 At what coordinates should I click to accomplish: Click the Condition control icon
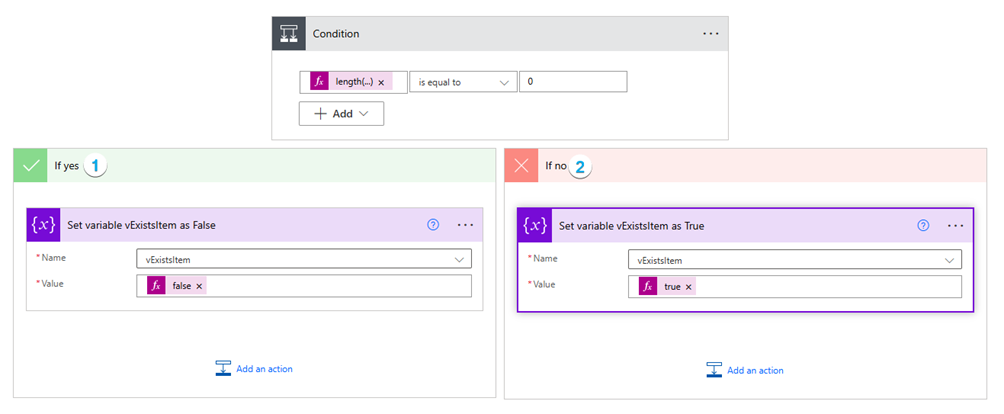[x=290, y=33]
